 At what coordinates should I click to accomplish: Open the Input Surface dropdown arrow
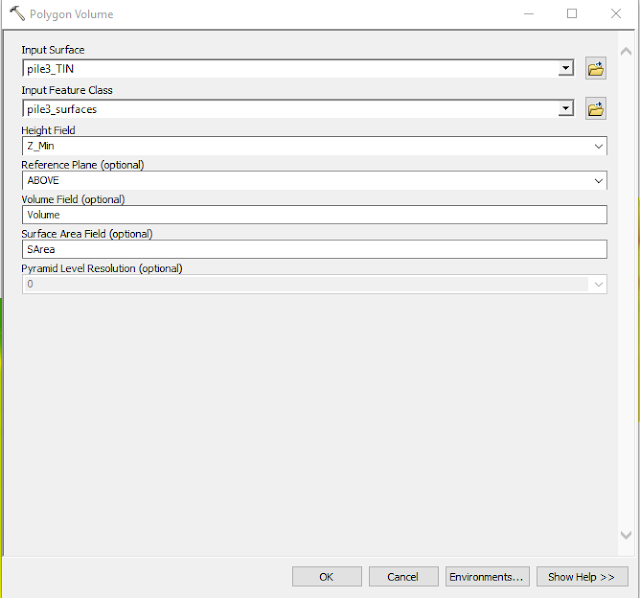click(566, 68)
